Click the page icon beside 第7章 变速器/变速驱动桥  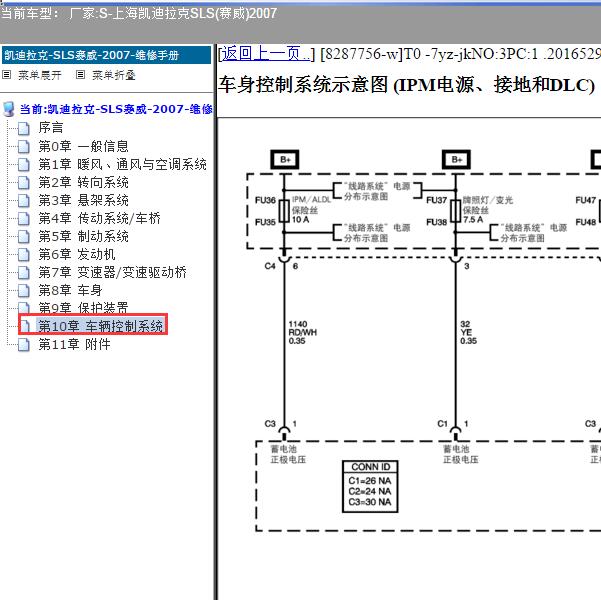pos(24,273)
